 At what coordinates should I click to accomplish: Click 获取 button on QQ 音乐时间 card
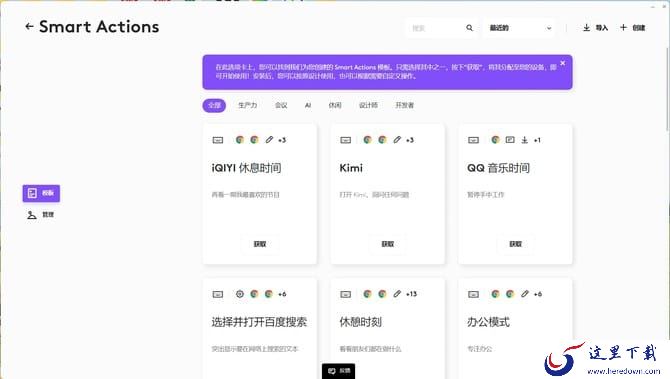tap(515, 244)
